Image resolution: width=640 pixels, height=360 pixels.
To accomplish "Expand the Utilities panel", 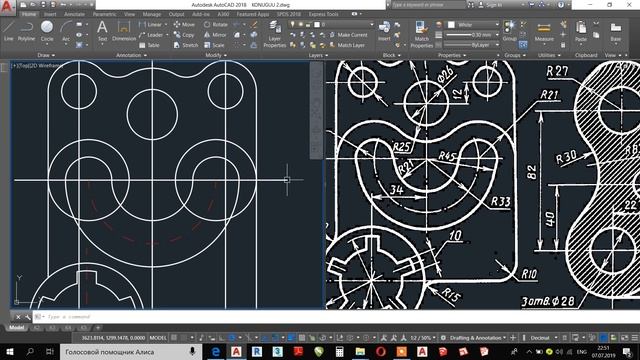I will click(x=550, y=55).
